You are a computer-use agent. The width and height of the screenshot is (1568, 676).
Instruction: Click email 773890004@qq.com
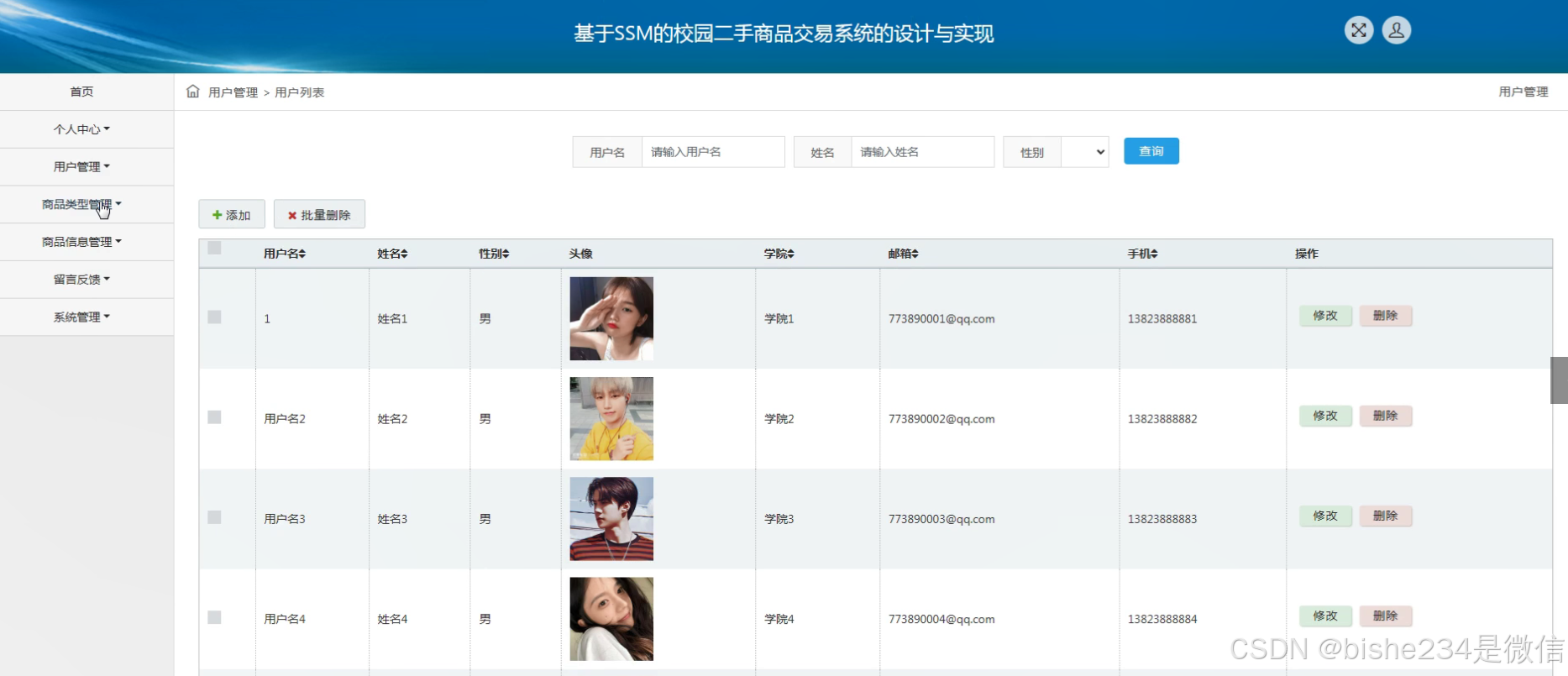pyautogui.click(x=941, y=619)
